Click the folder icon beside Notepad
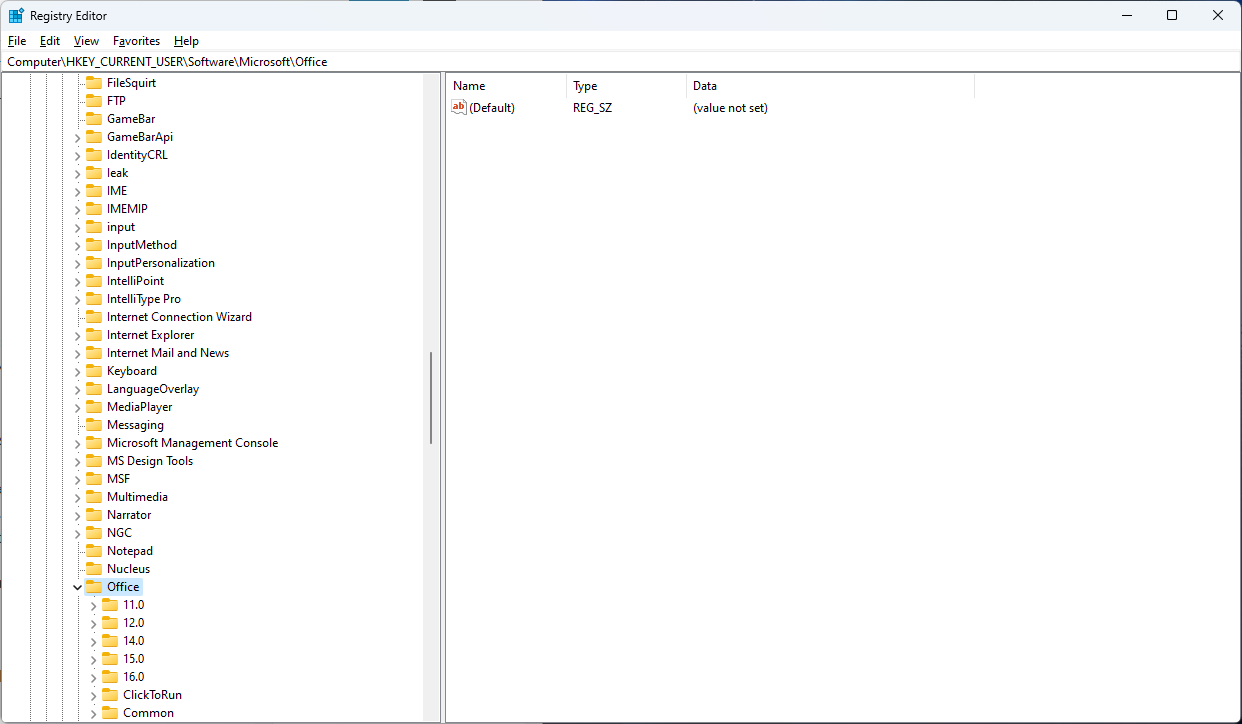 [94, 551]
